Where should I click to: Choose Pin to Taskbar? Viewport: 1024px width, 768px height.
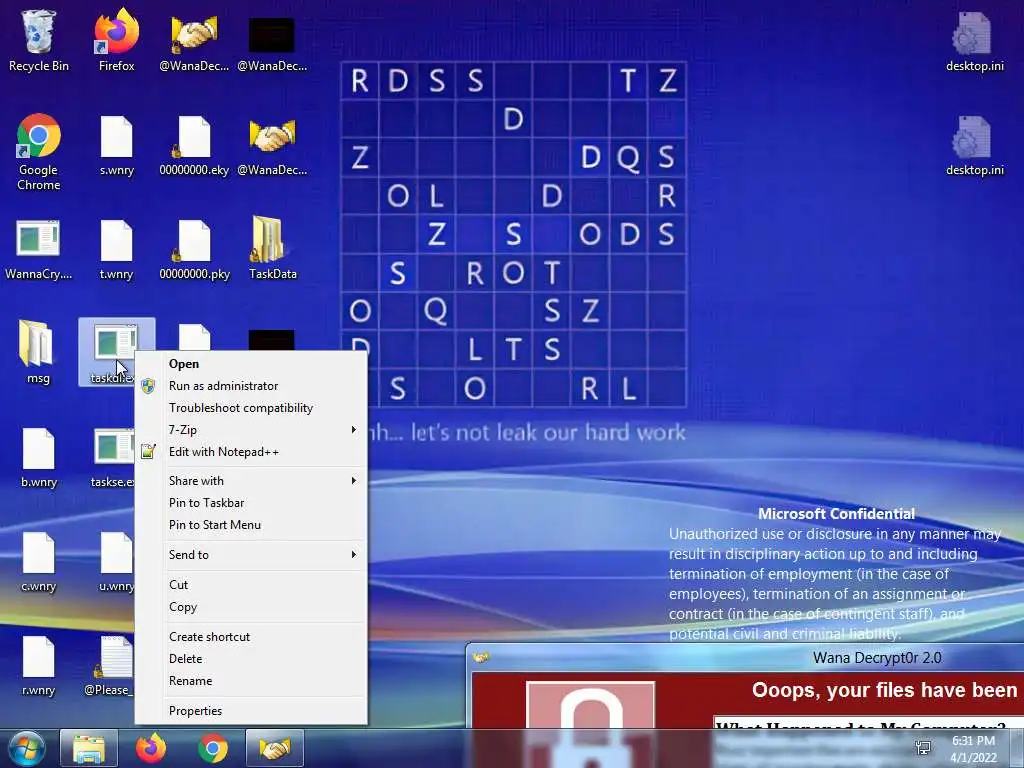(251, 503)
